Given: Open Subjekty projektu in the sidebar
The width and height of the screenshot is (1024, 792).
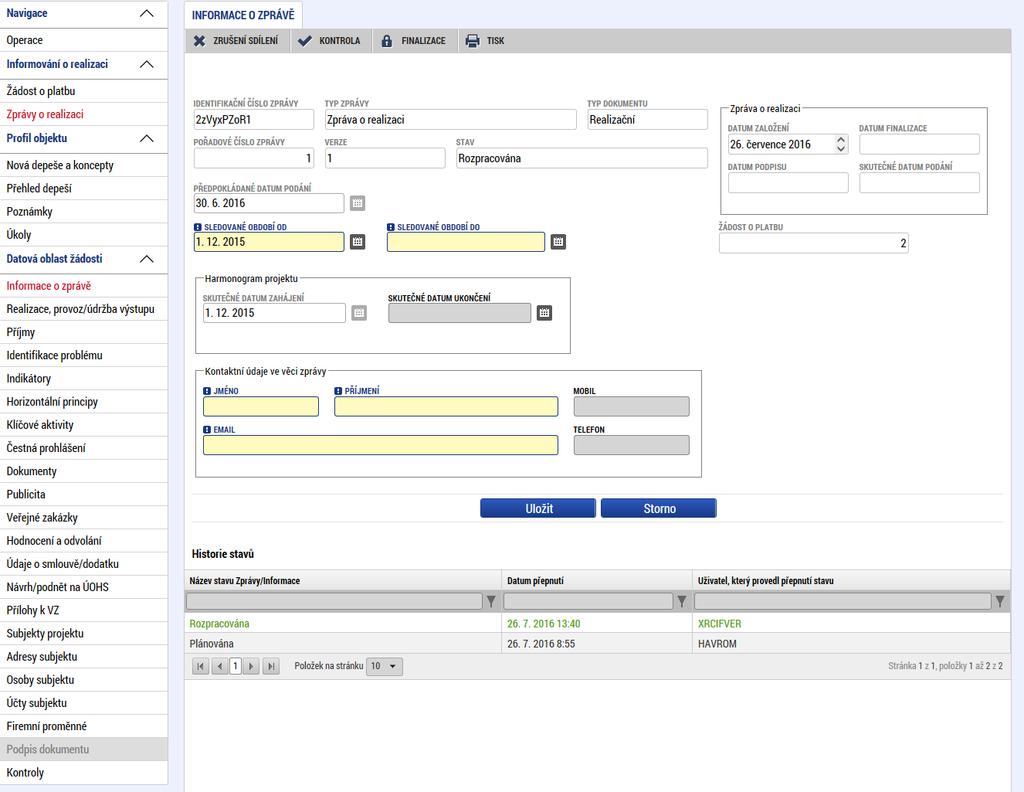Looking at the screenshot, I should pos(84,633).
